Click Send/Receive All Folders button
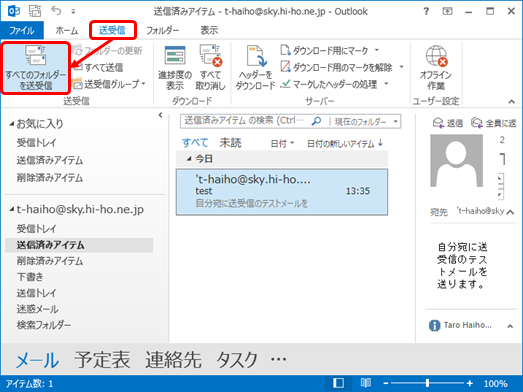 click(35, 68)
